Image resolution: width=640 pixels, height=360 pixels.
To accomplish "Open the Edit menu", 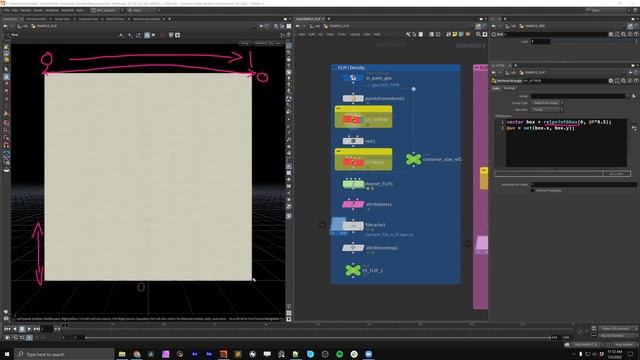I will pyautogui.click(x=15, y=10).
